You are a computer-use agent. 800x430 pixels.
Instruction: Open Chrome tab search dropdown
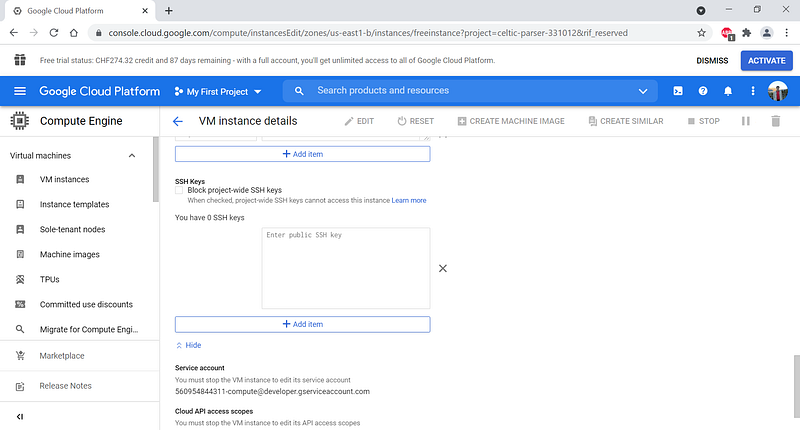point(701,11)
